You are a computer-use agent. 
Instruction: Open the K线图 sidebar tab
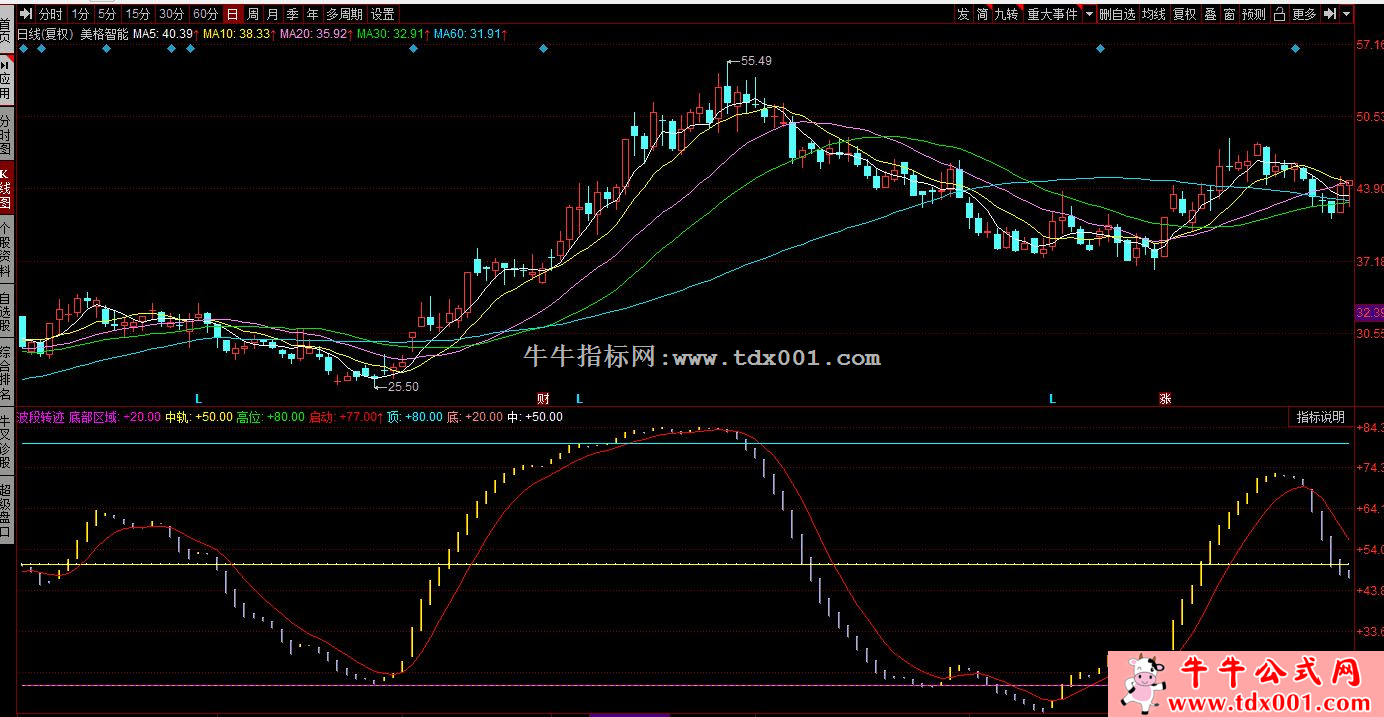click(x=7, y=188)
